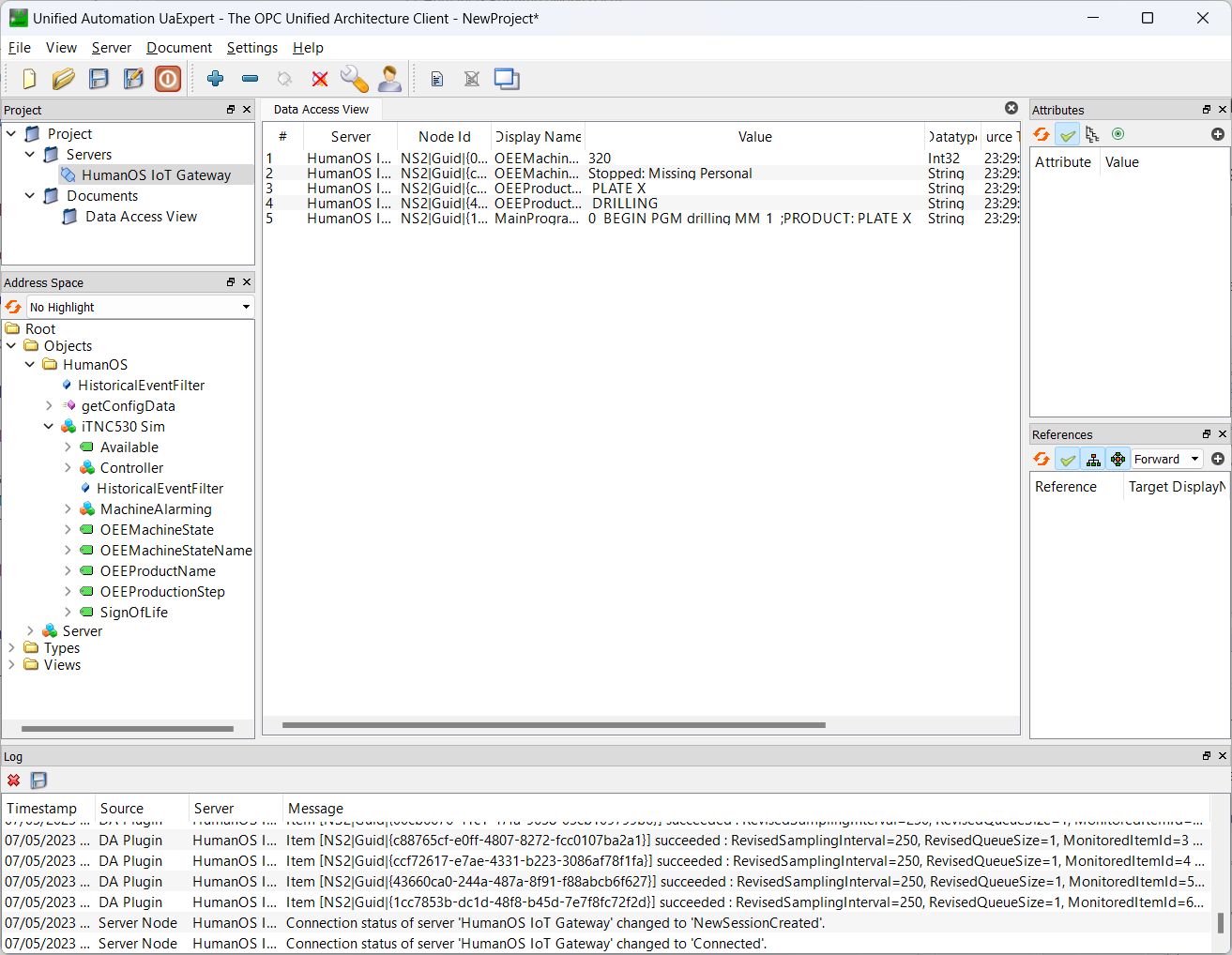Refresh the Attributes panel
The image size is (1232, 955).
click(1042, 134)
